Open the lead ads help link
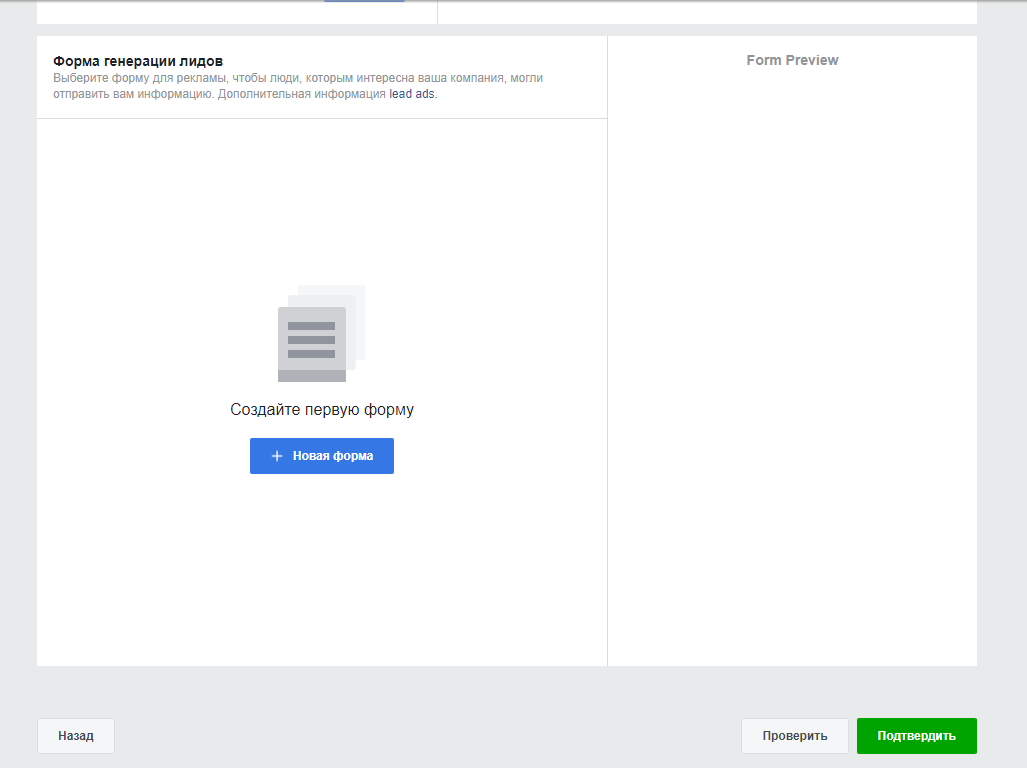The height and width of the screenshot is (768, 1027). point(412,95)
